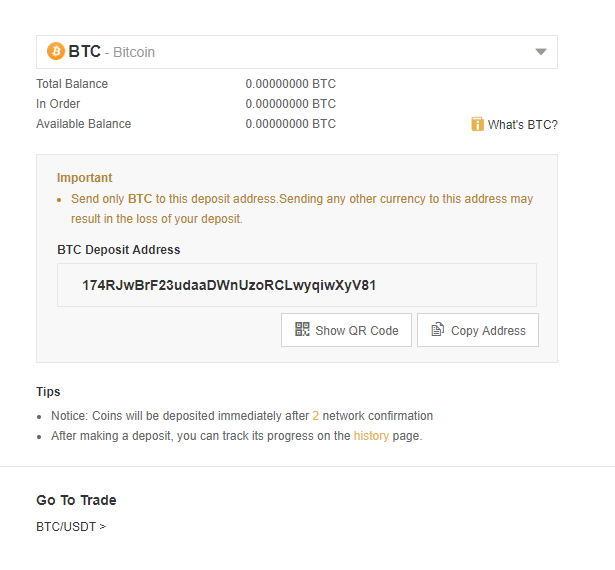Click the BTC Deposit Address label
This screenshot has height=570, width=615.
click(x=118, y=250)
